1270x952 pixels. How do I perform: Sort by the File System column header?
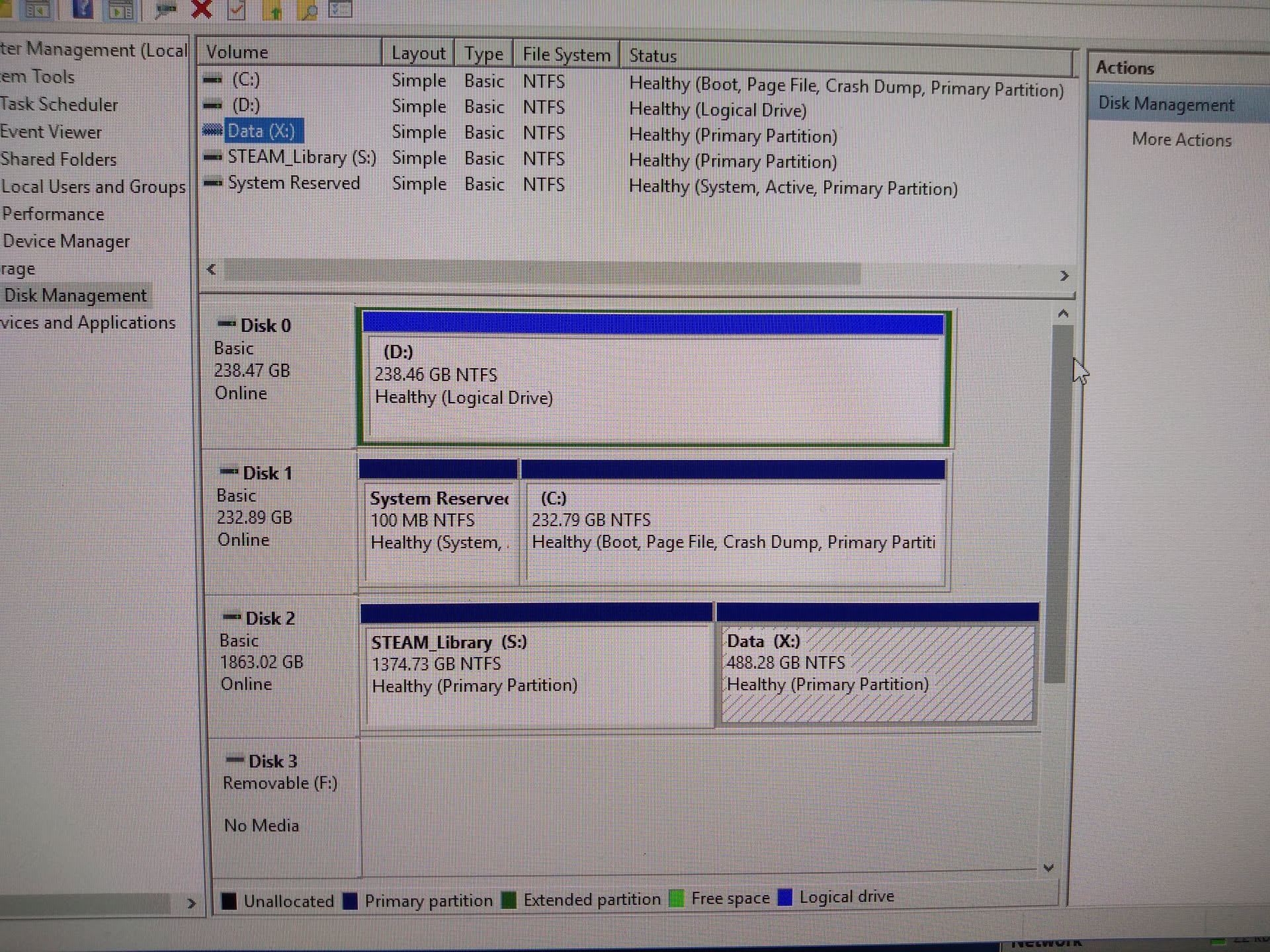tap(566, 55)
